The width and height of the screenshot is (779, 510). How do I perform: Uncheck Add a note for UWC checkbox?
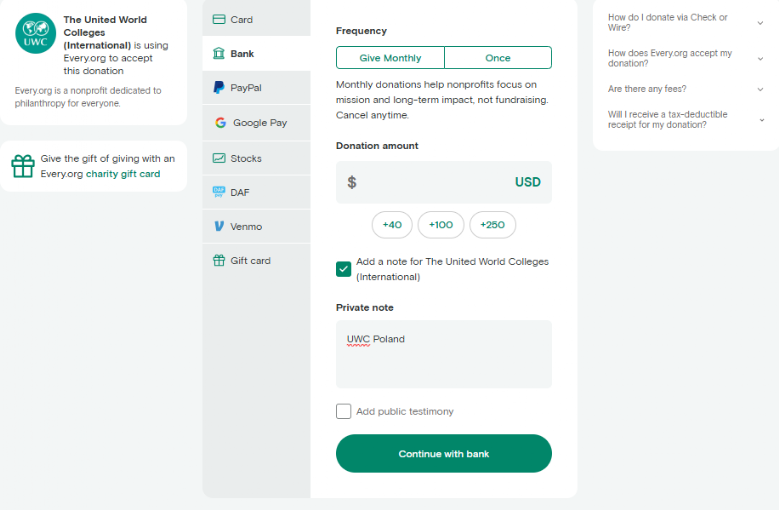point(343,269)
